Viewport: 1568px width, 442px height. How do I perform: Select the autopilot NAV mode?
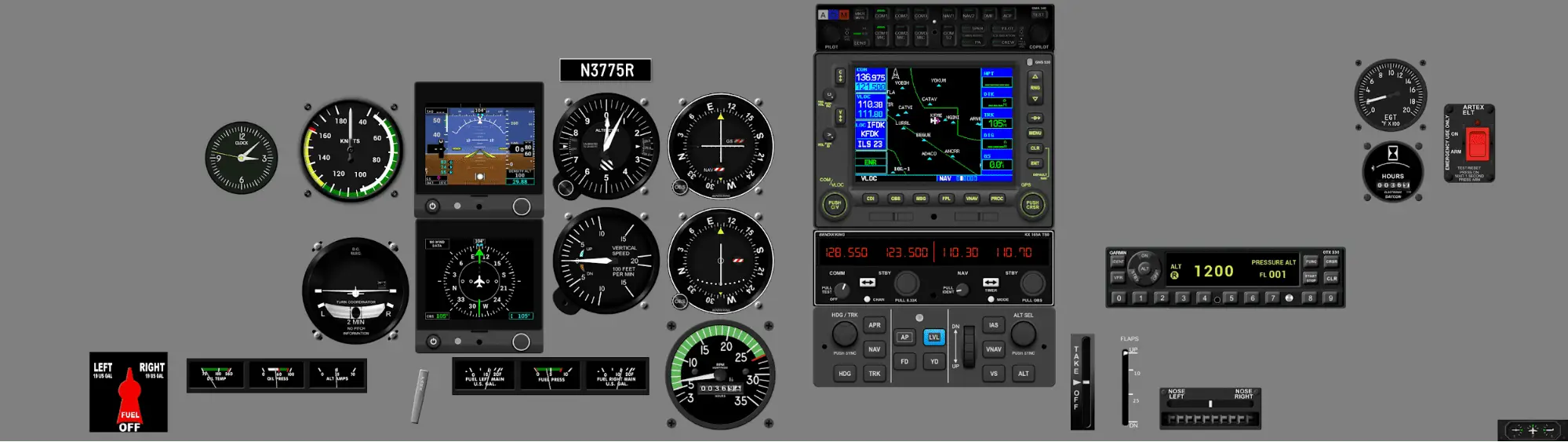tap(874, 349)
